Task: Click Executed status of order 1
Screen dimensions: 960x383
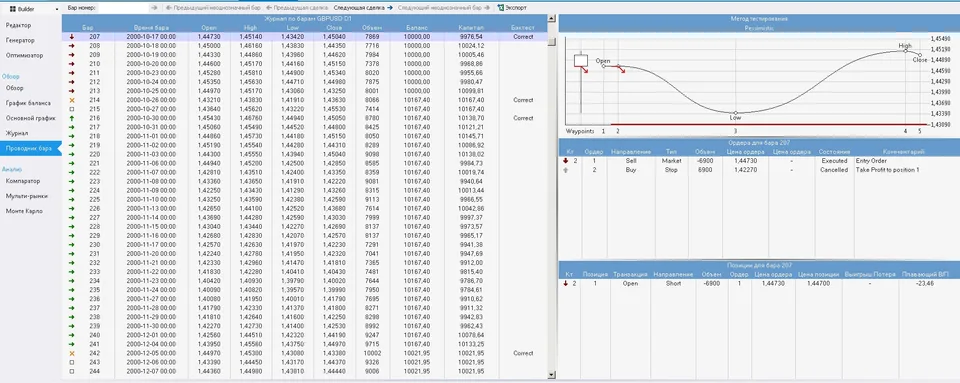Action: pyautogui.click(x=834, y=160)
